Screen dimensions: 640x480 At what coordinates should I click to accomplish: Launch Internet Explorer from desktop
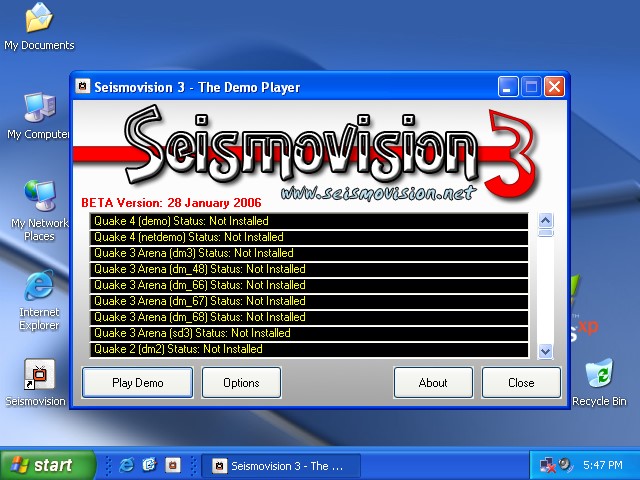[38, 287]
